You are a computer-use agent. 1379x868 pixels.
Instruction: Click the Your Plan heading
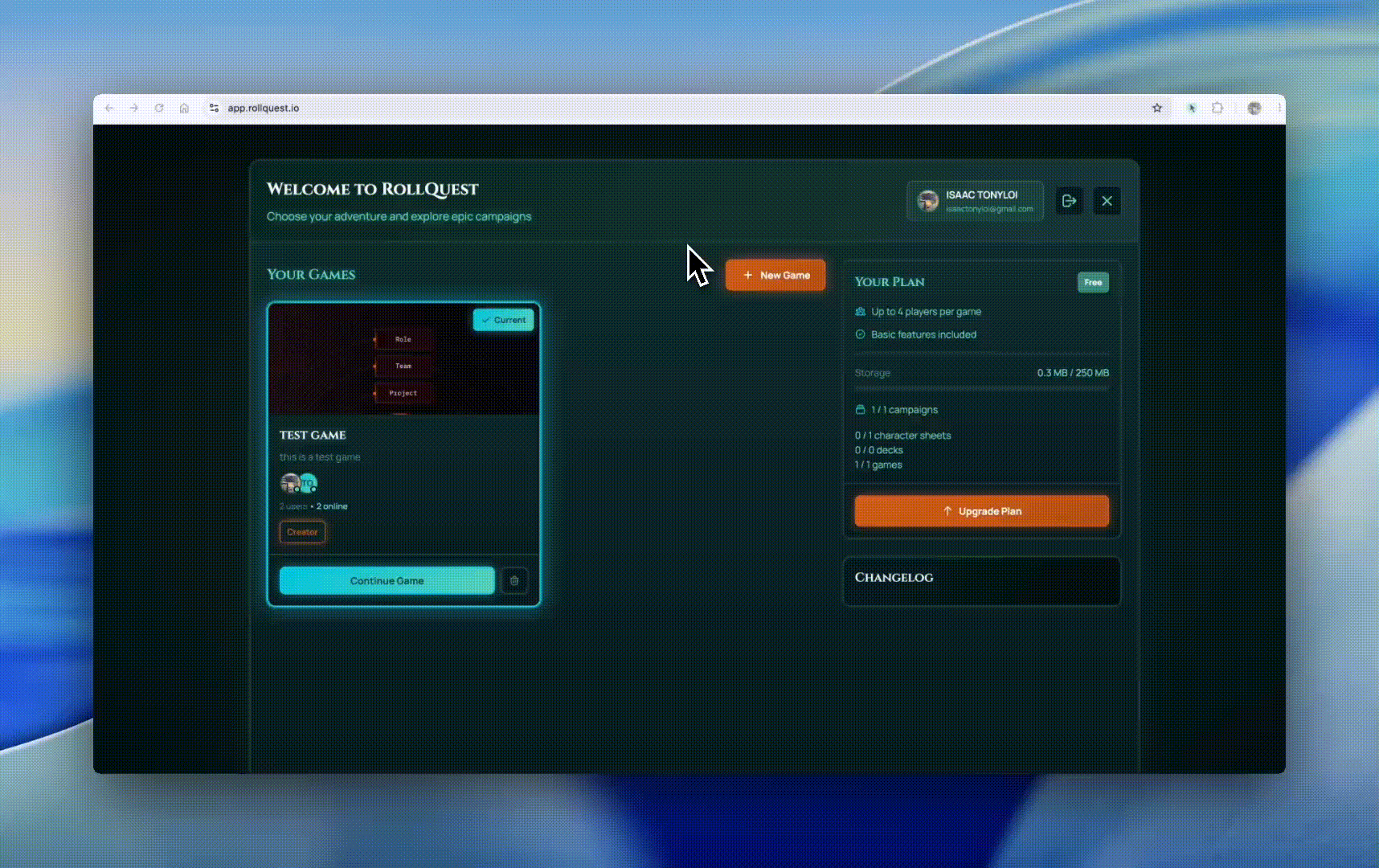pyautogui.click(x=890, y=282)
